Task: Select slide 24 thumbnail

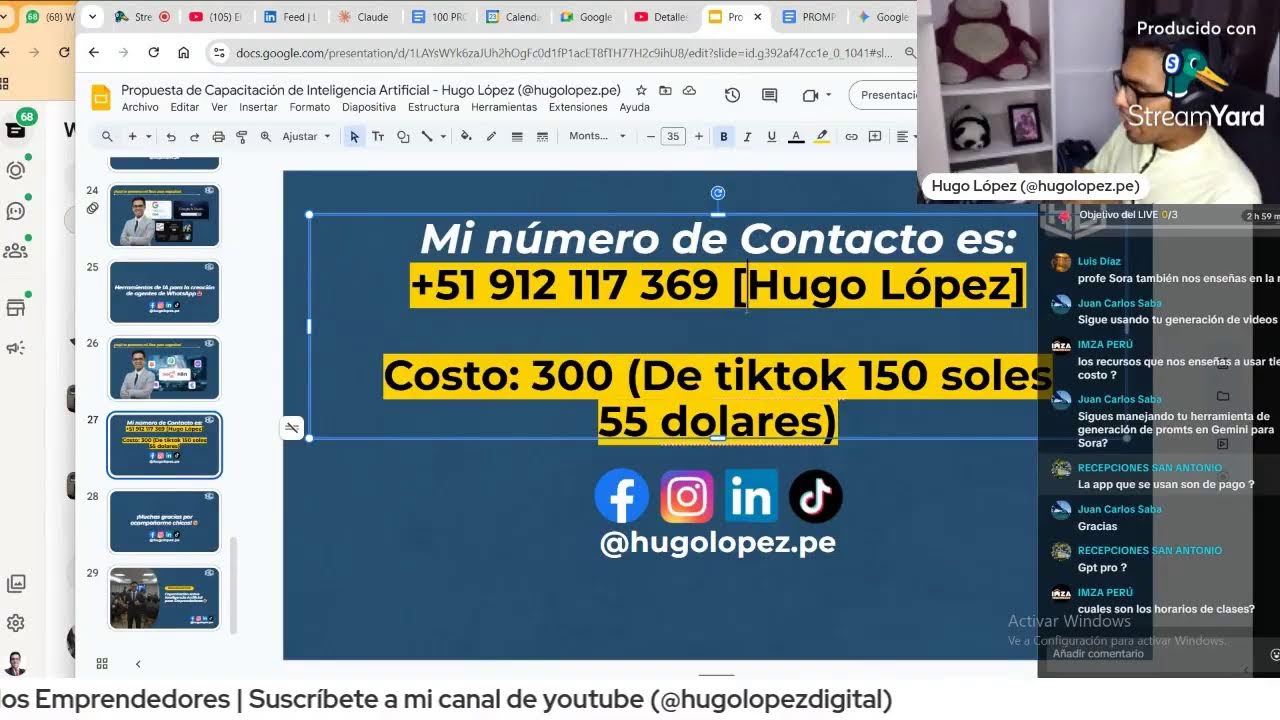Action: tap(164, 215)
